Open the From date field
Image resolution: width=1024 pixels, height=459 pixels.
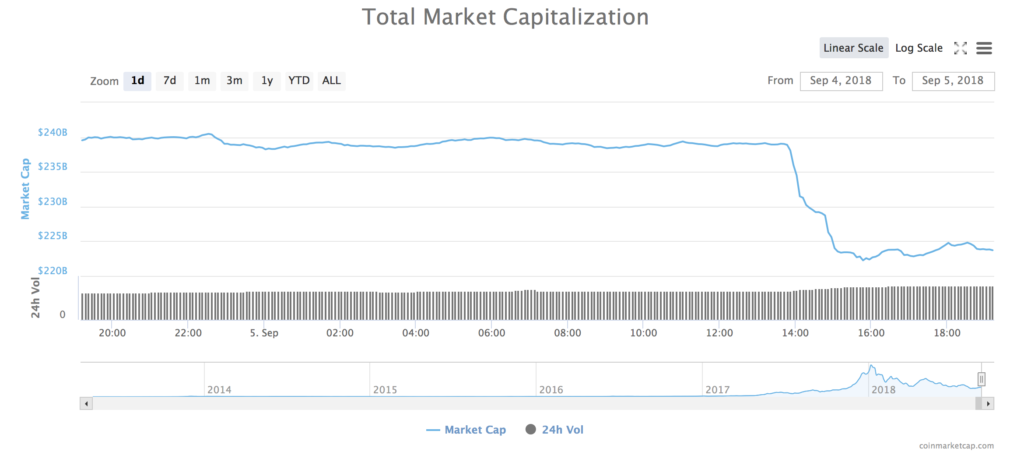pyautogui.click(x=840, y=80)
